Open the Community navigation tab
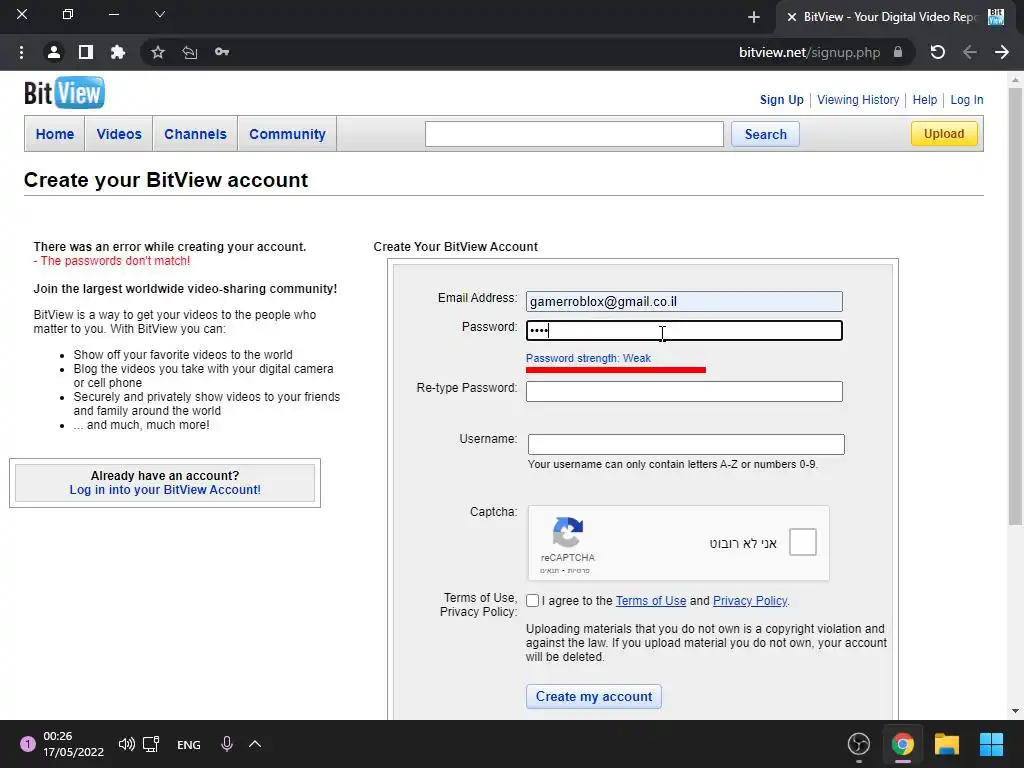The width and height of the screenshot is (1024, 768). [x=287, y=134]
